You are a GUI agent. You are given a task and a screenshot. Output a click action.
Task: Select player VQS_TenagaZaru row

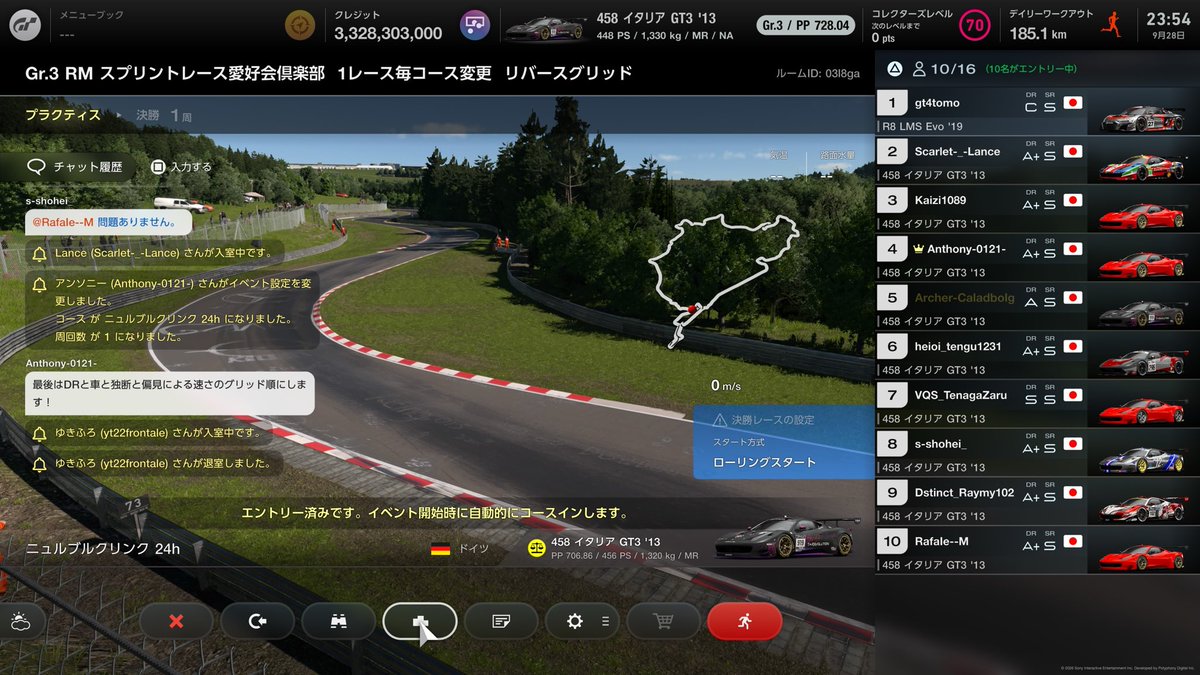1037,404
